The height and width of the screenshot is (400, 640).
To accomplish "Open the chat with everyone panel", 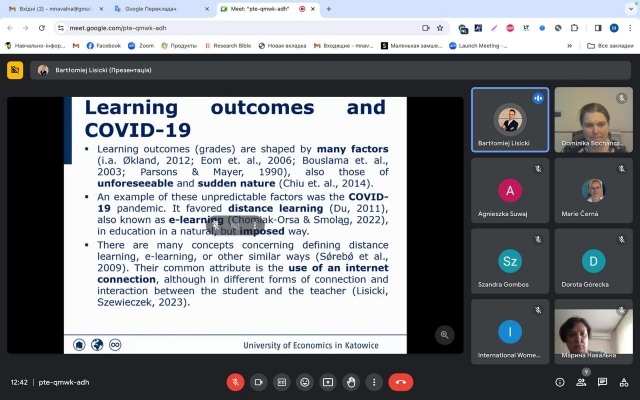I will [603, 382].
